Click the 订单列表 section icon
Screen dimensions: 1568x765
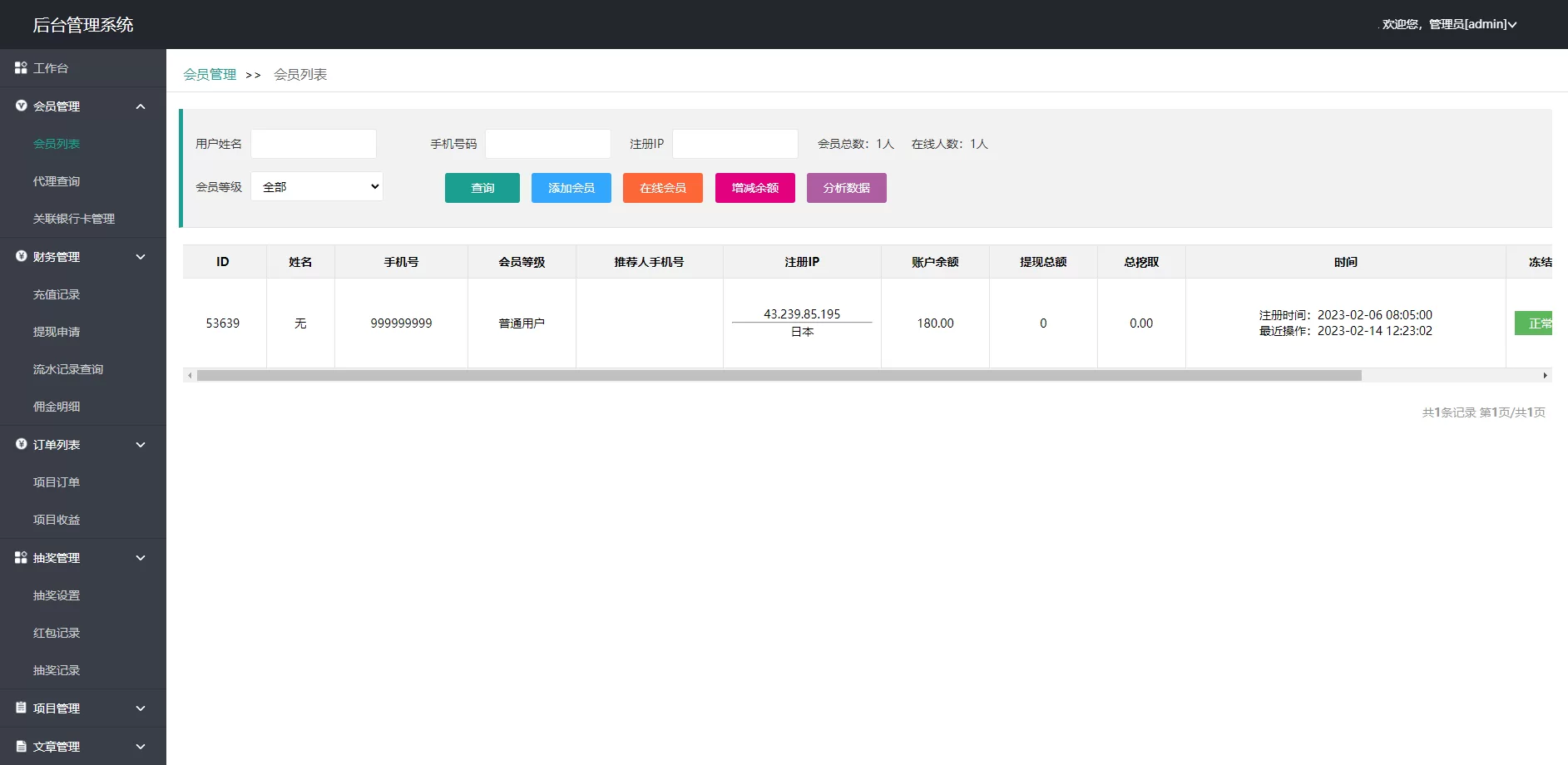pos(21,444)
